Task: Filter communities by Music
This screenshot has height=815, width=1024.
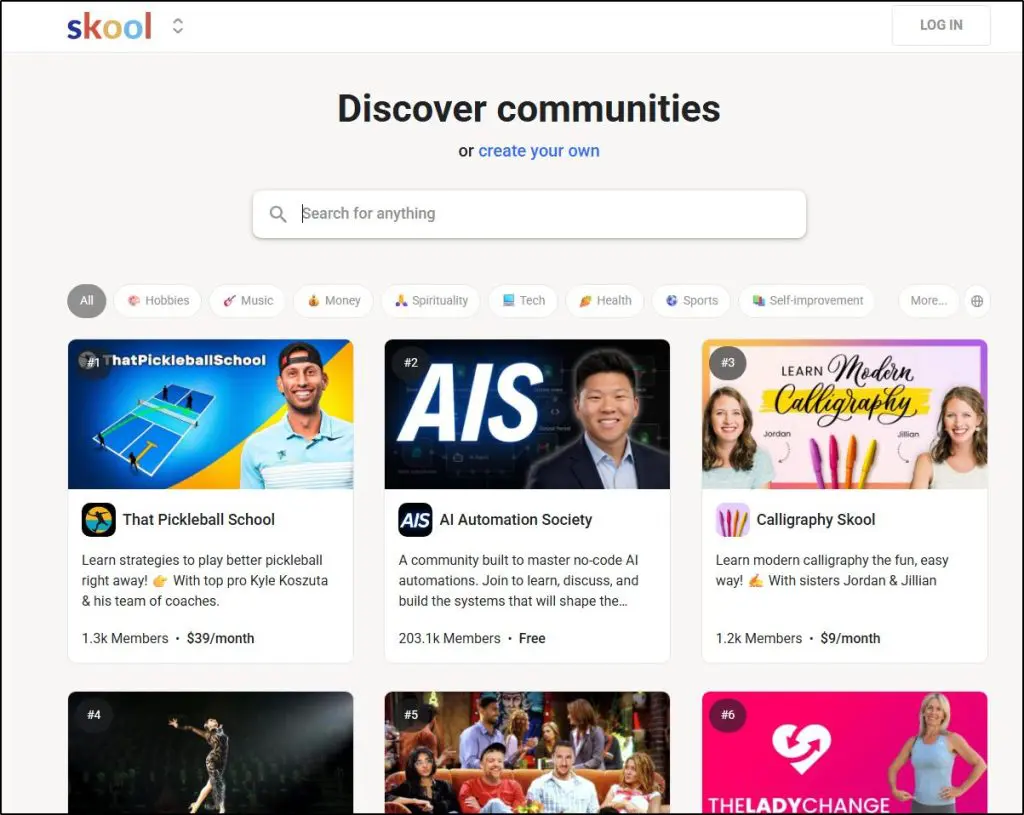Action: coord(247,301)
